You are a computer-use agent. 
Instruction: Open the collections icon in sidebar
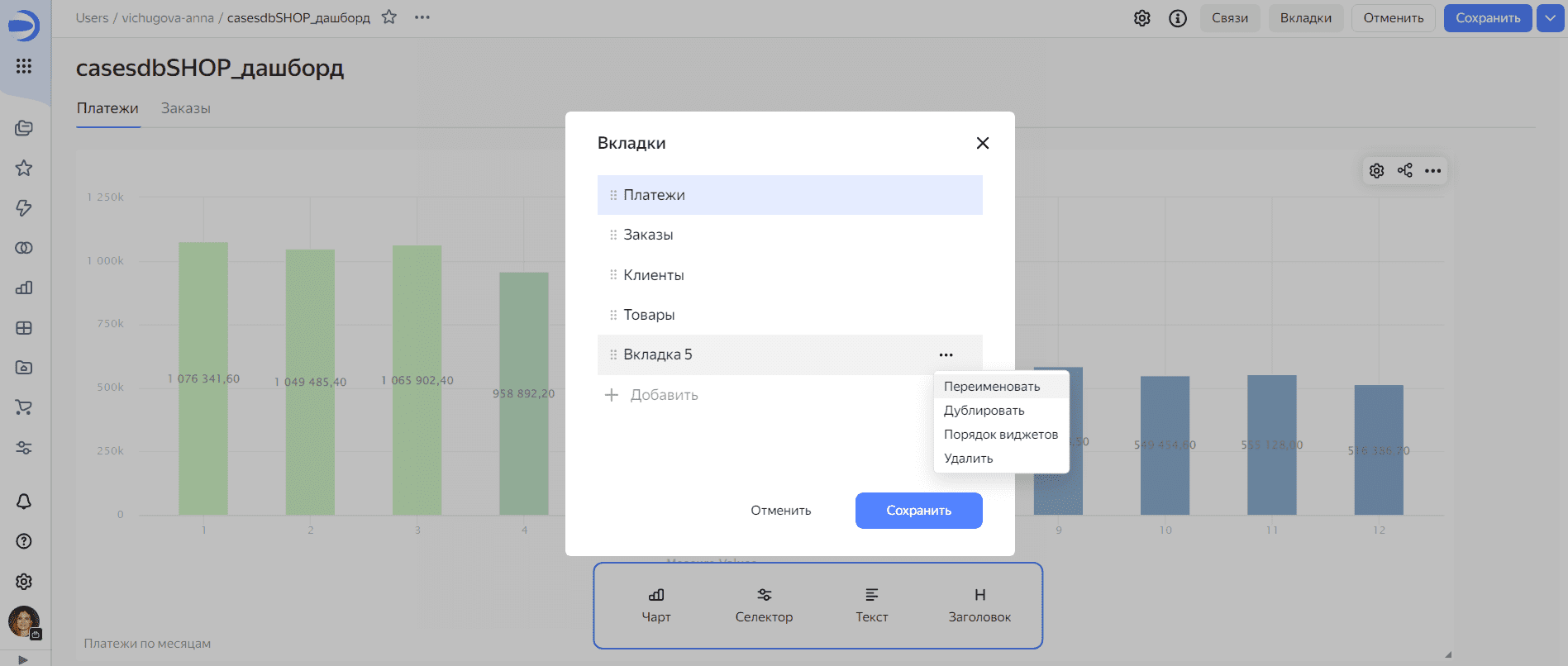(24, 128)
